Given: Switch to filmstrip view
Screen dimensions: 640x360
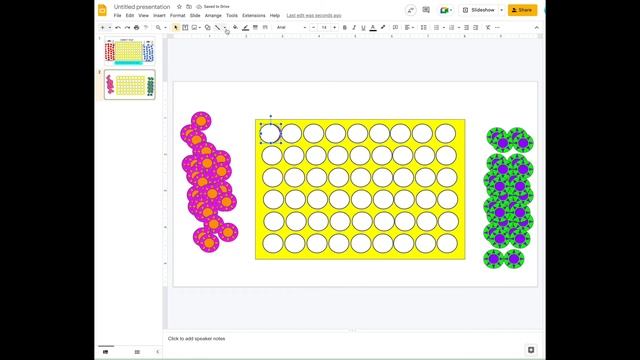Looking at the screenshot, I should (x=106, y=351).
